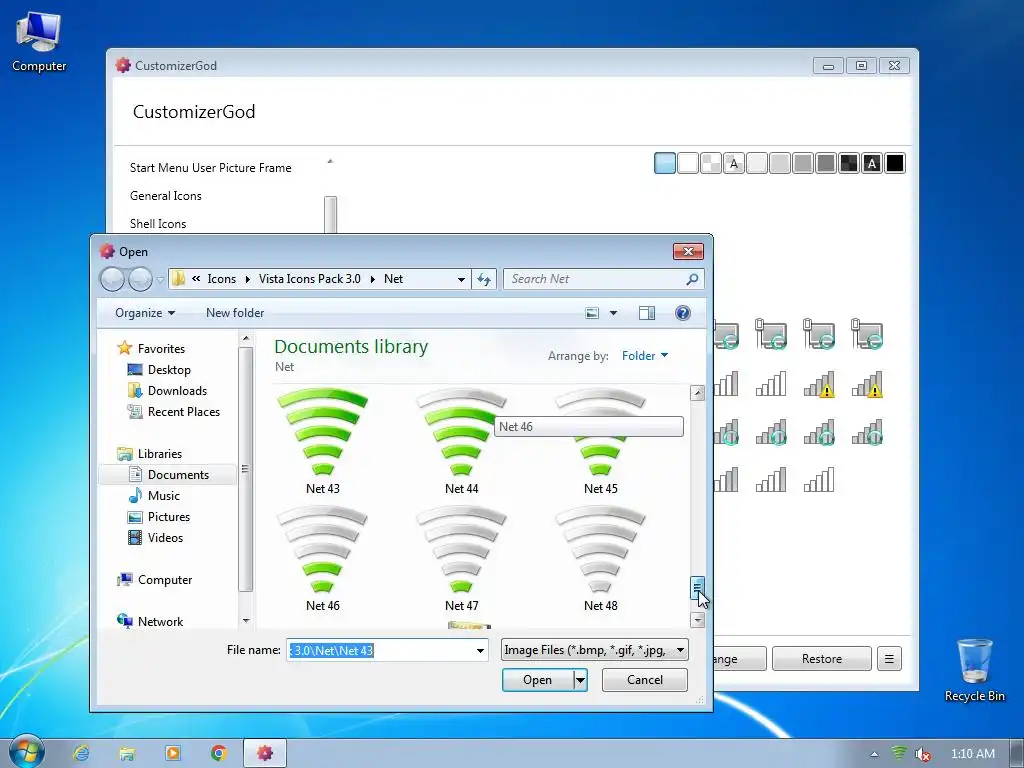Expand the Open button split arrow

[580, 680]
